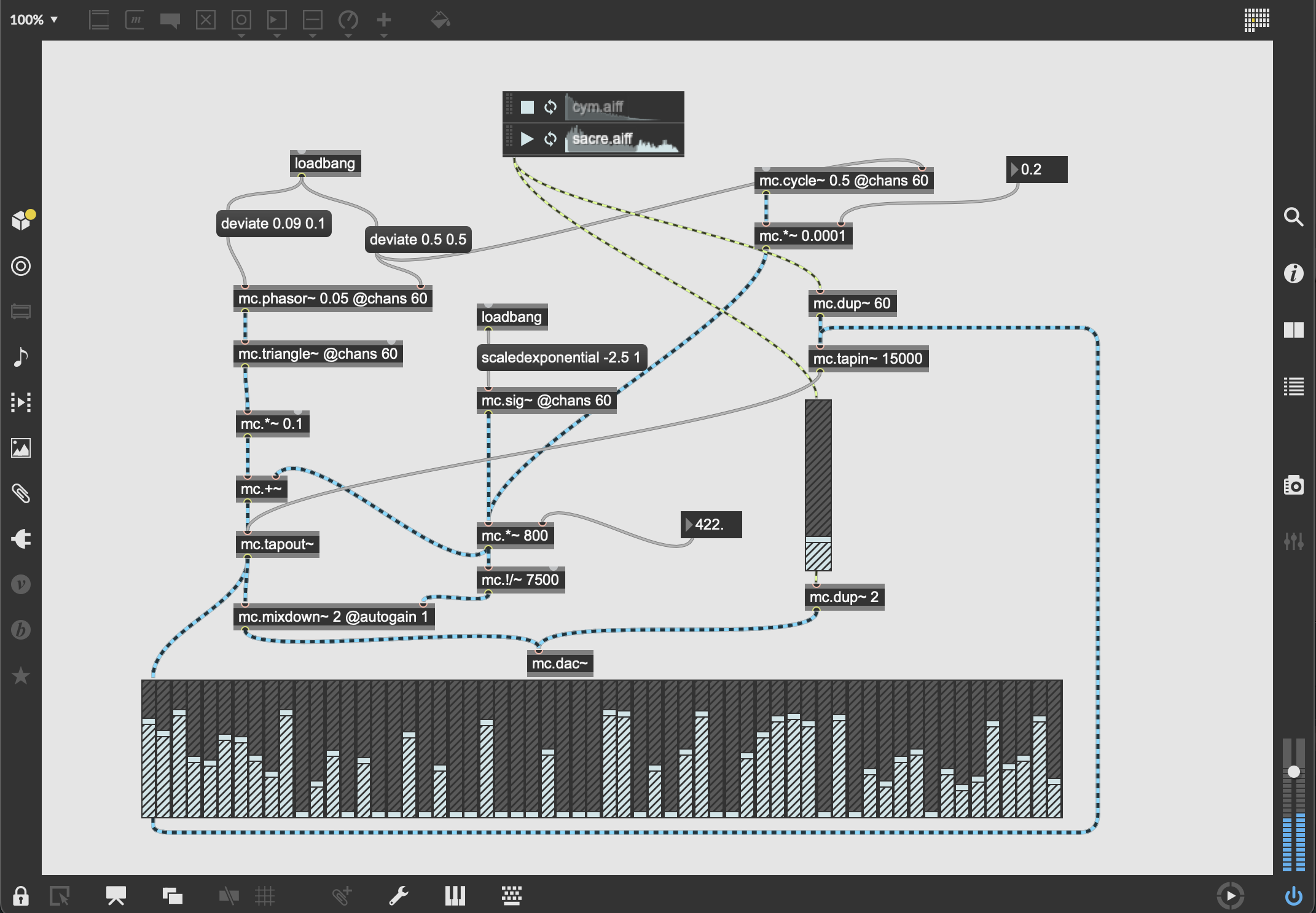Open the list console in right sidebar
The height and width of the screenshot is (913, 1316).
1294,386
